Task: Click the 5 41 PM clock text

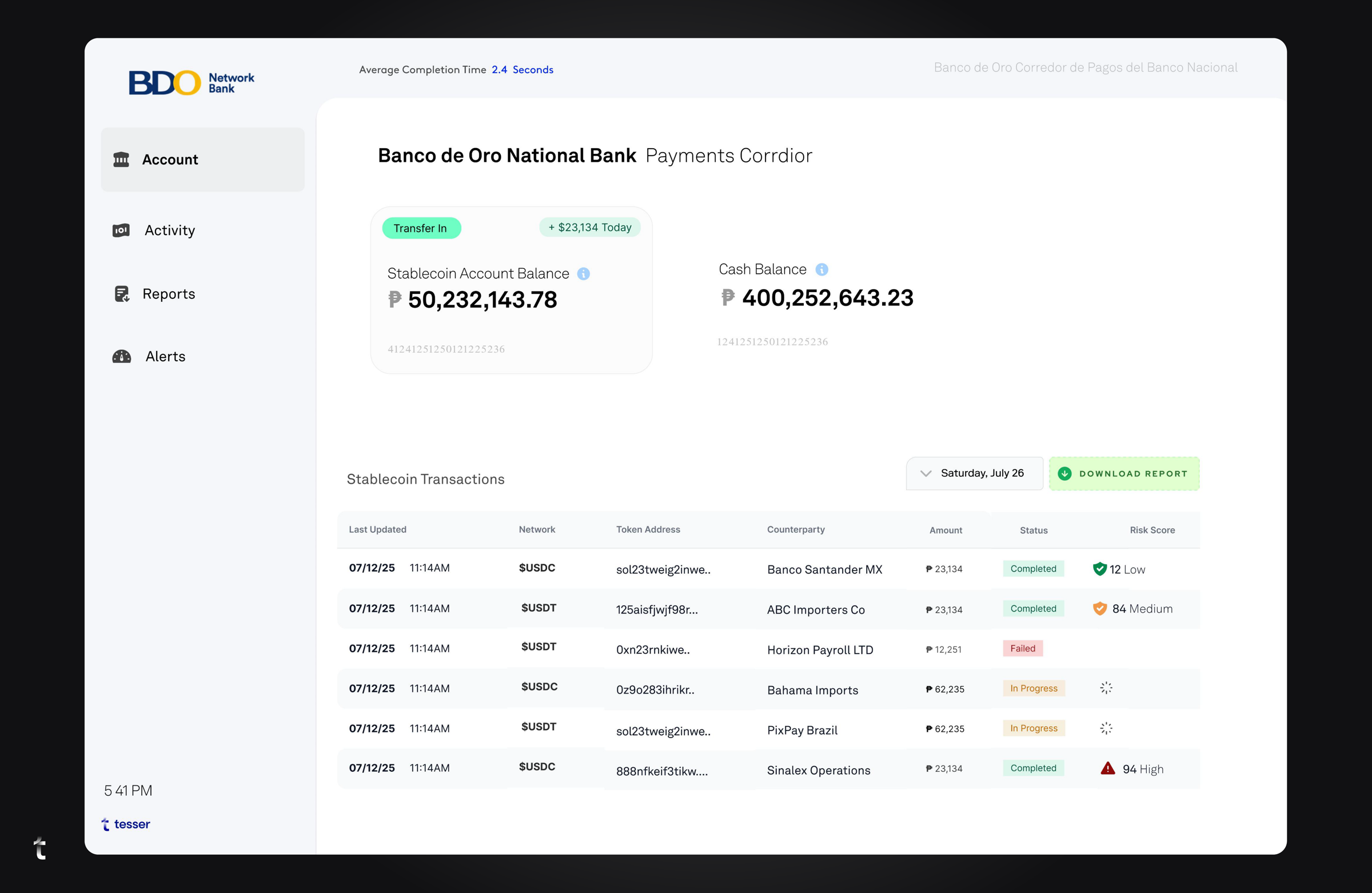Action: pyautogui.click(x=128, y=791)
